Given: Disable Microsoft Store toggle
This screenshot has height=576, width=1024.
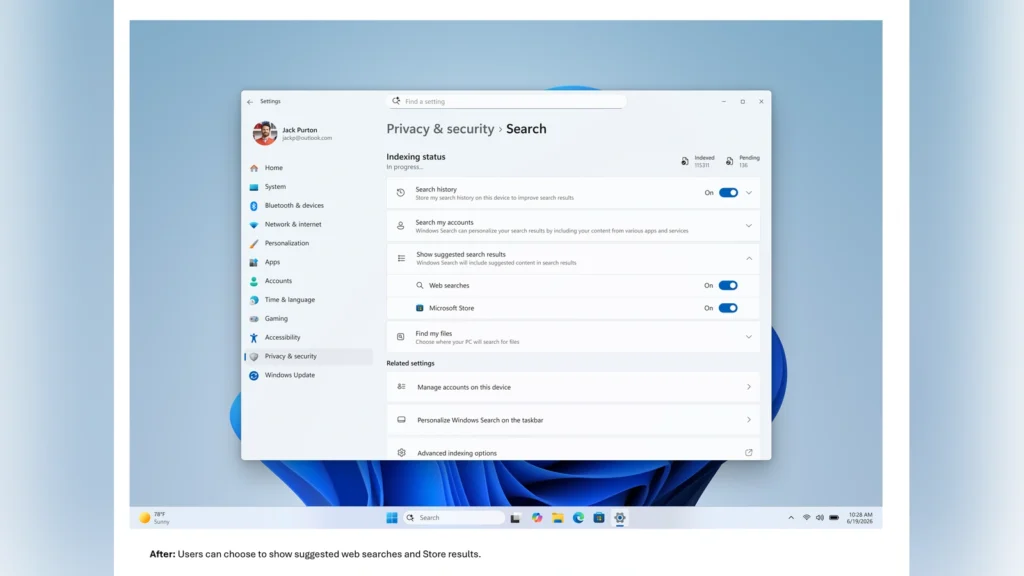Looking at the screenshot, I should click(728, 308).
